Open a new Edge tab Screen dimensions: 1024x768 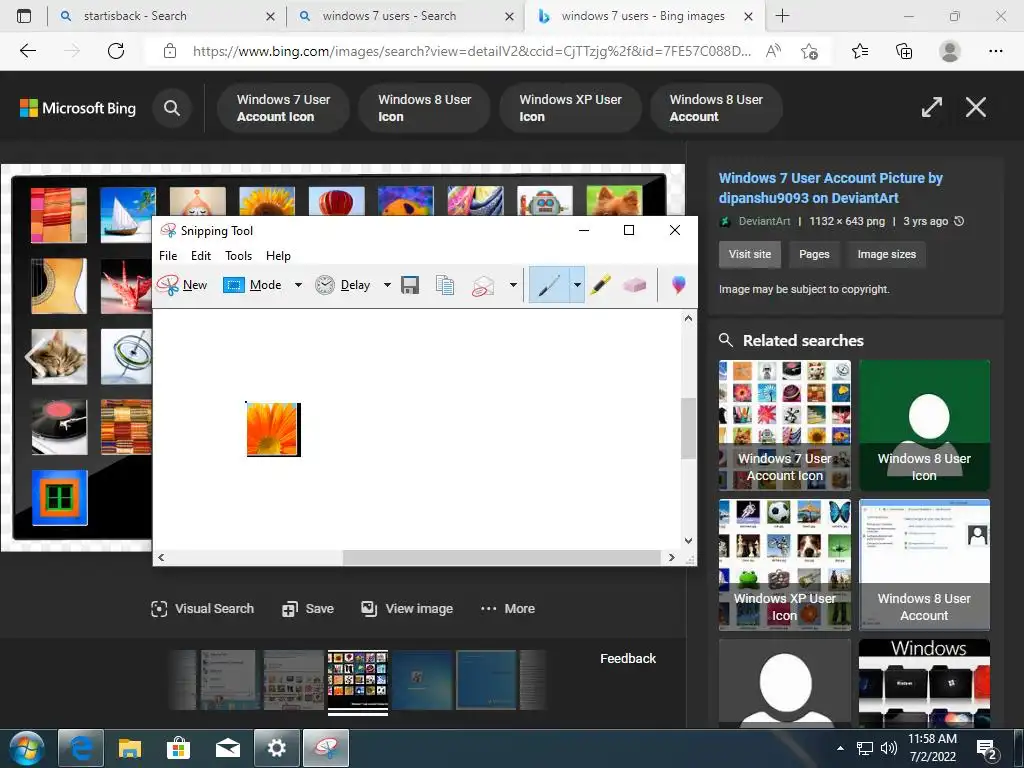(782, 16)
